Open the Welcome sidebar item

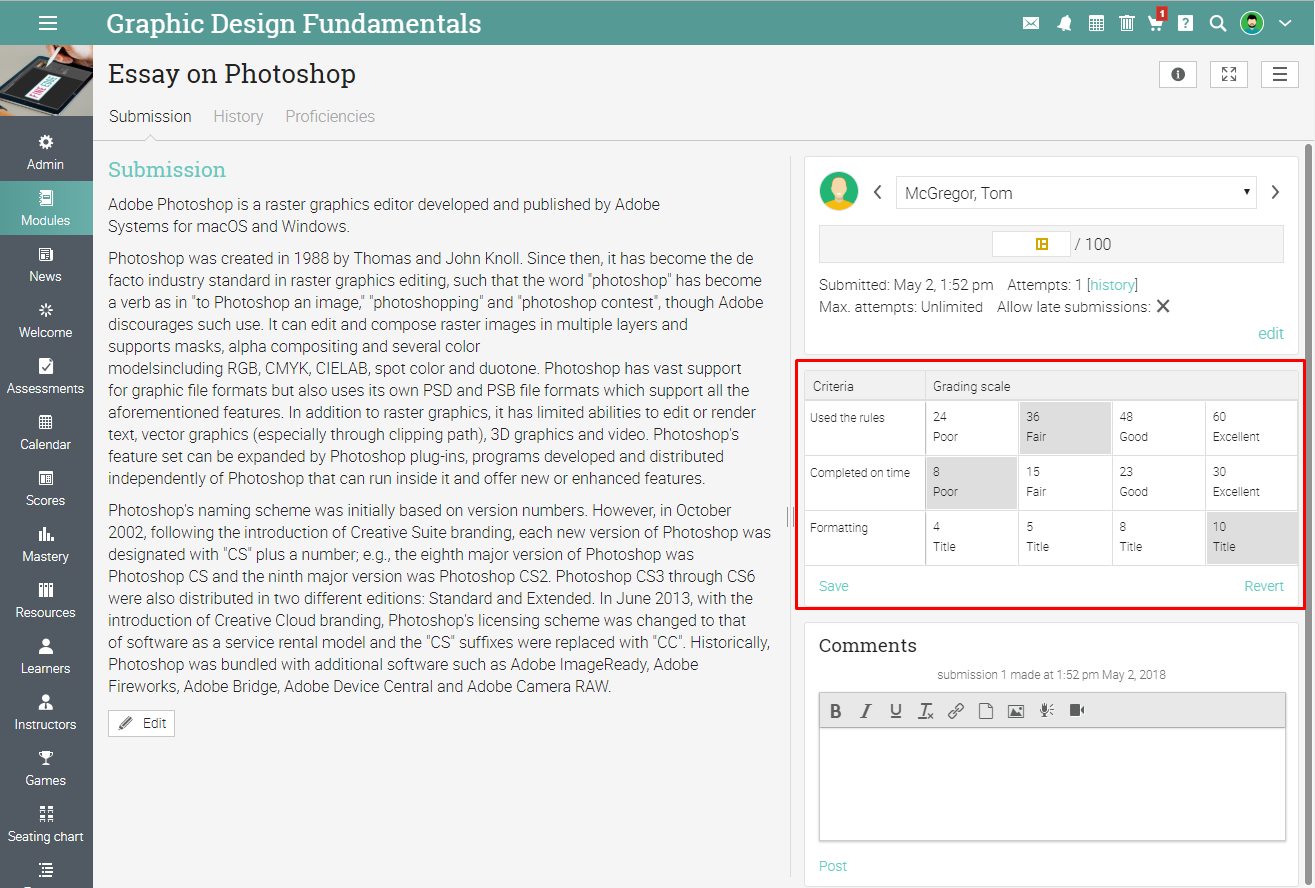pyautogui.click(x=46, y=321)
